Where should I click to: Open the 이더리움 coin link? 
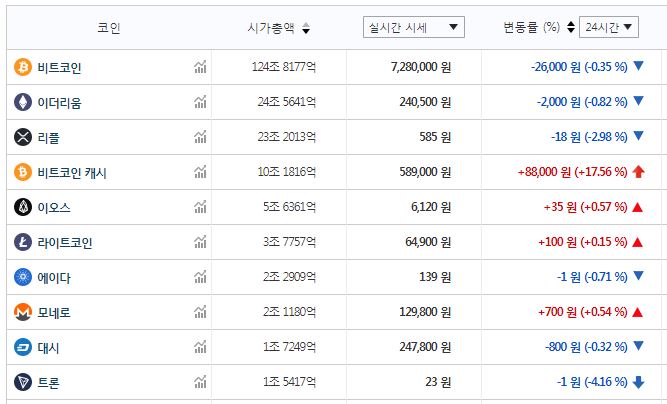pos(59,102)
